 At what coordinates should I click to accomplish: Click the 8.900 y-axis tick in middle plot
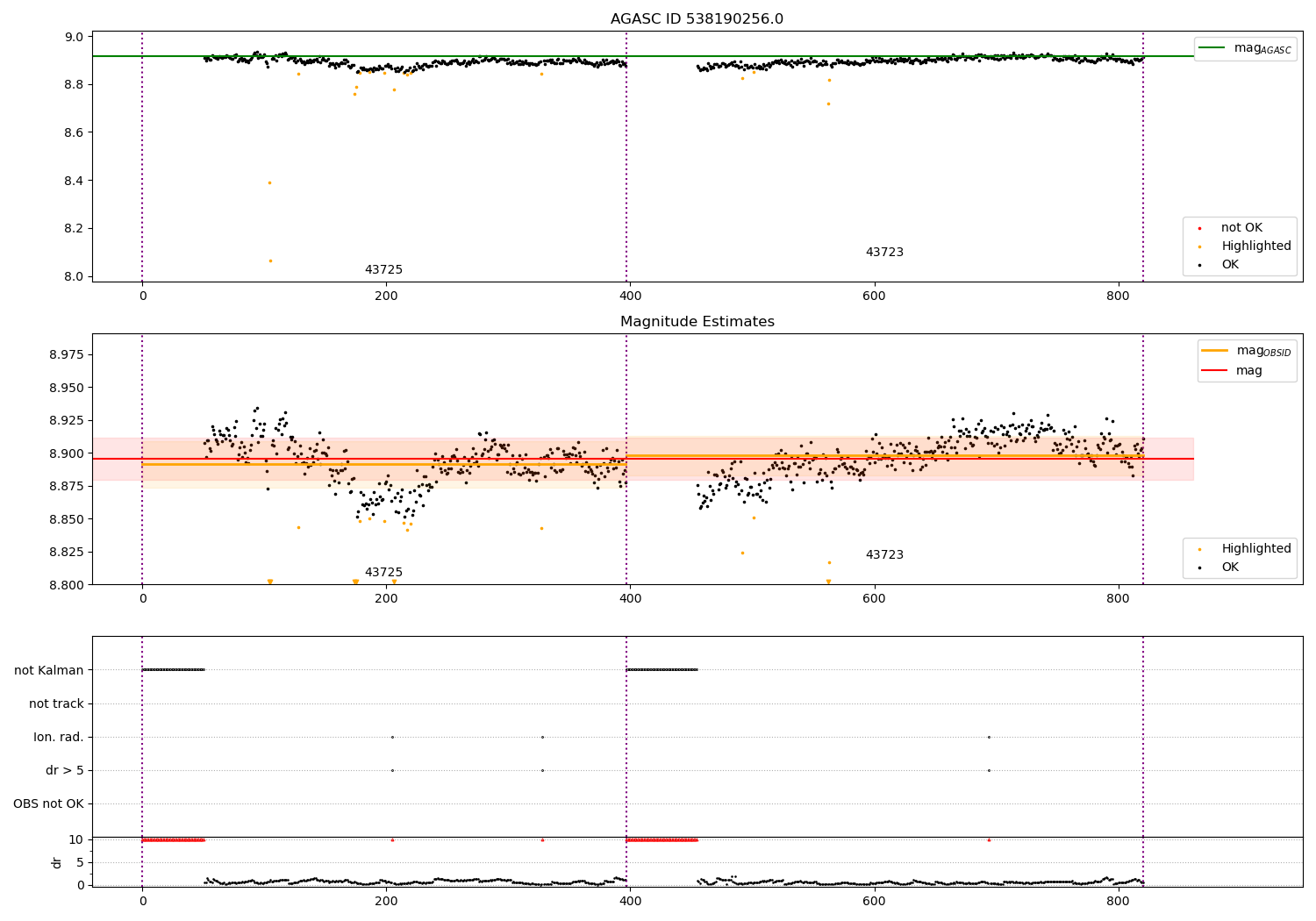(x=67, y=454)
